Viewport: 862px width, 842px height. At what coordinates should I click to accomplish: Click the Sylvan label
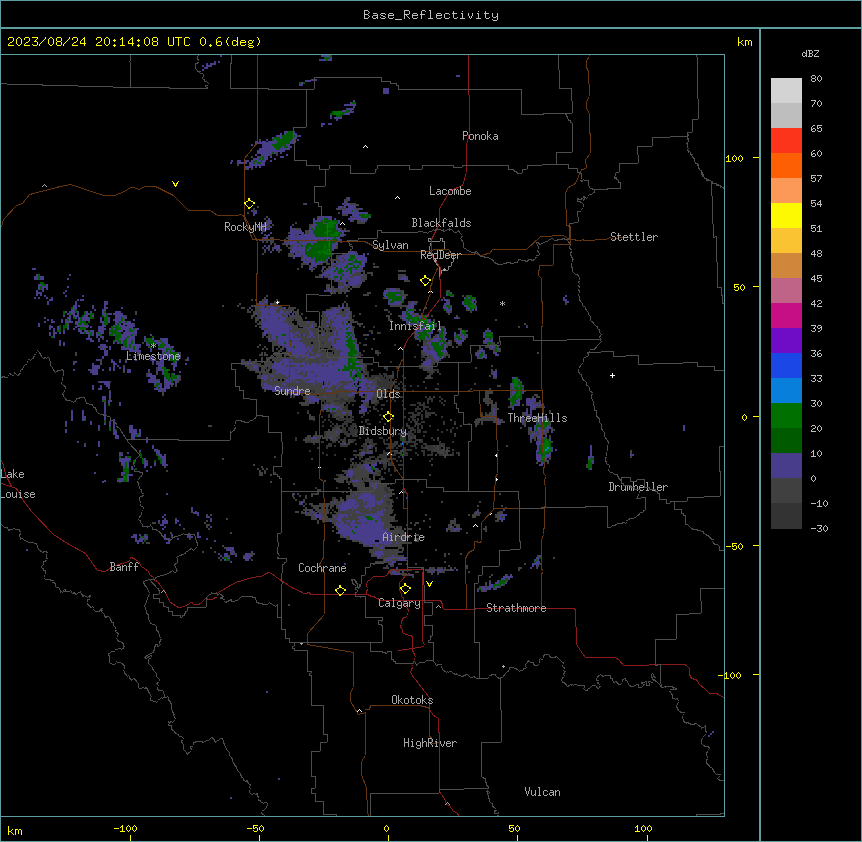point(390,245)
